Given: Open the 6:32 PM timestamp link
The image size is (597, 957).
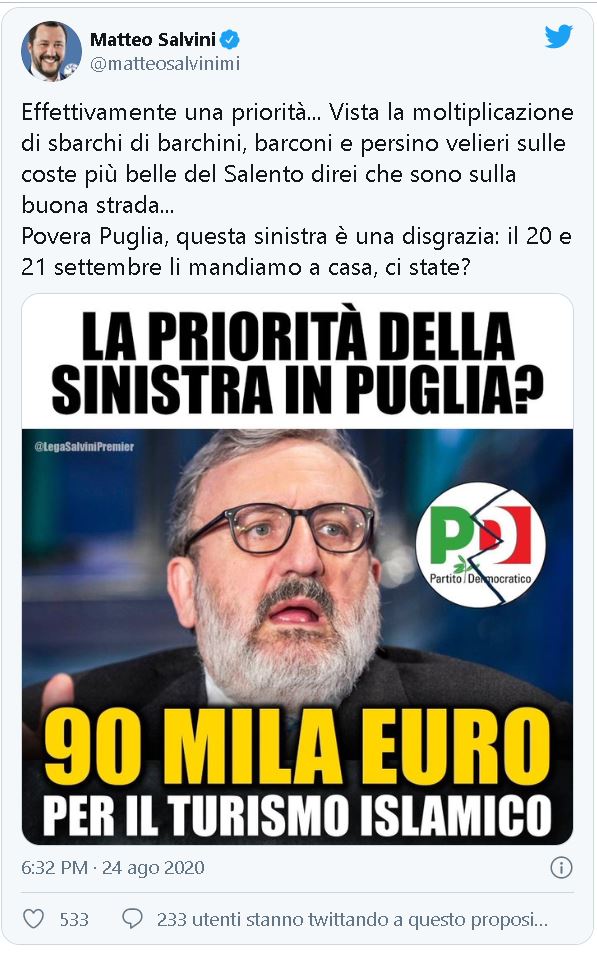Looking at the screenshot, I should click(54, 867).
